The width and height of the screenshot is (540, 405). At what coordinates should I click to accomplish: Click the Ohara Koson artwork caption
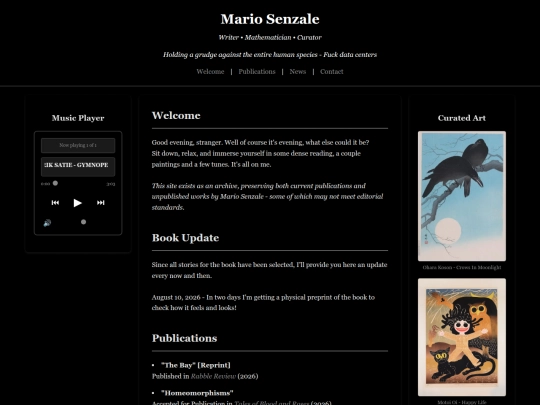pyautogui.click(x=462, y=268)
